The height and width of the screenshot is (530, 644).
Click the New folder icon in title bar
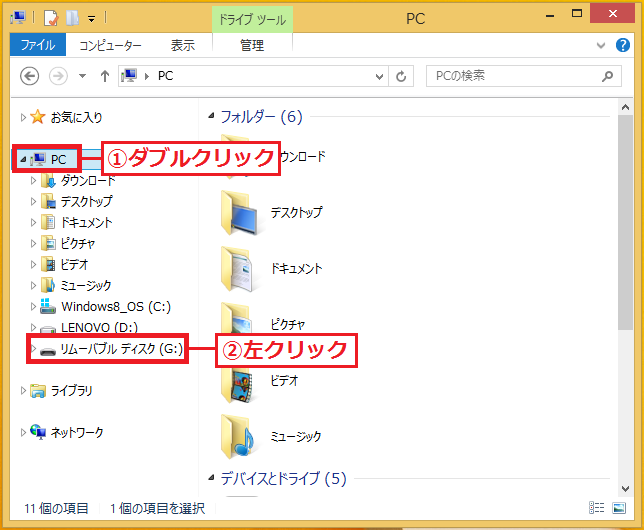click(72, 18)
